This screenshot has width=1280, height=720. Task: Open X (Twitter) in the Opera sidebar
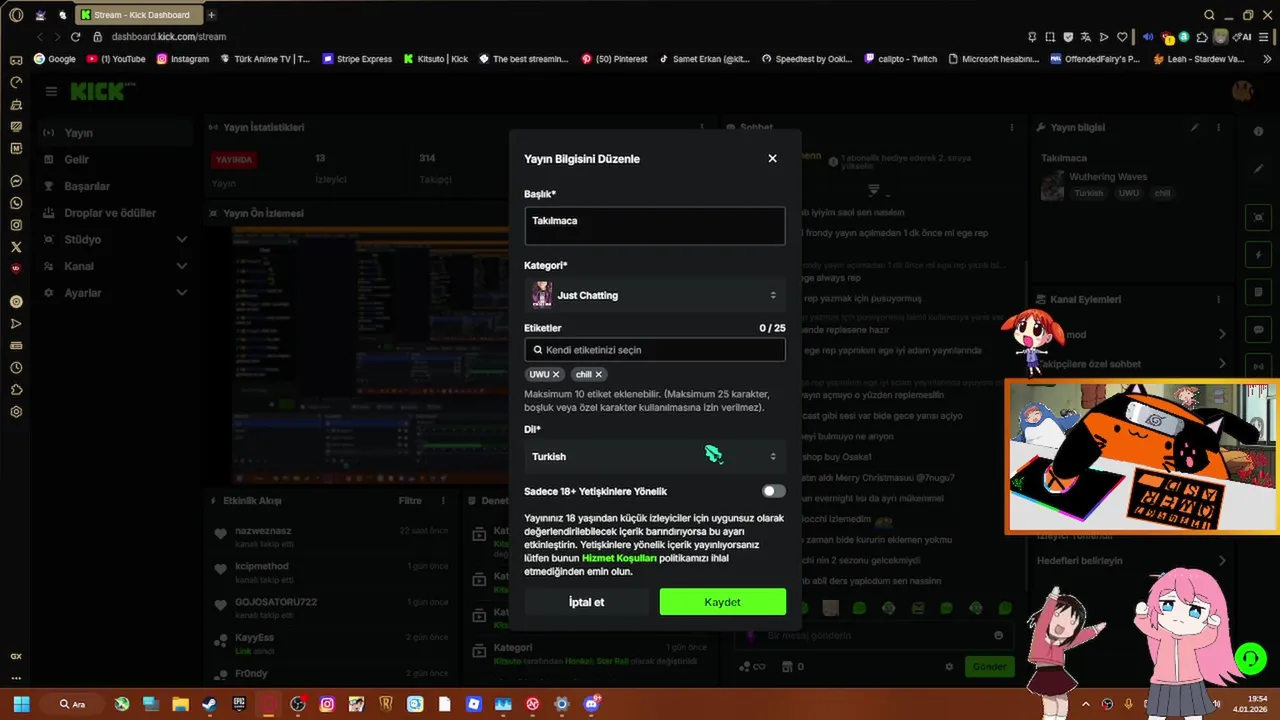(x=16, y=247)
